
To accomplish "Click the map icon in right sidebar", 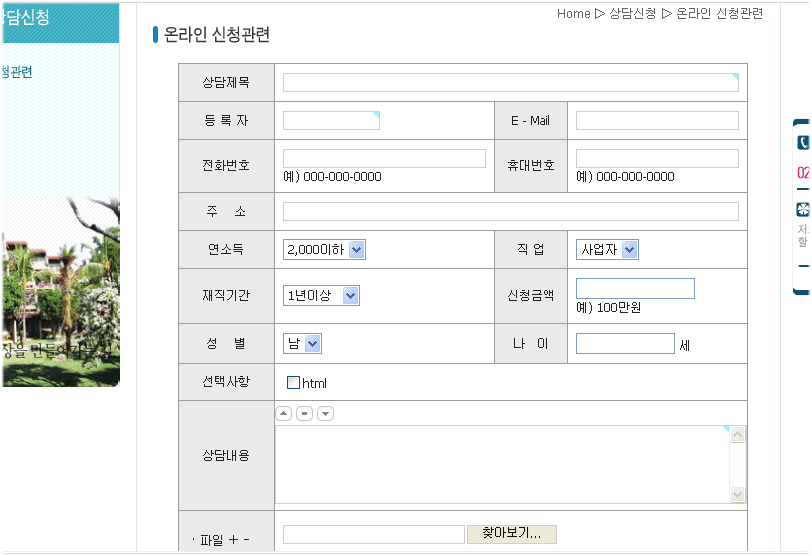I will 803,210.
